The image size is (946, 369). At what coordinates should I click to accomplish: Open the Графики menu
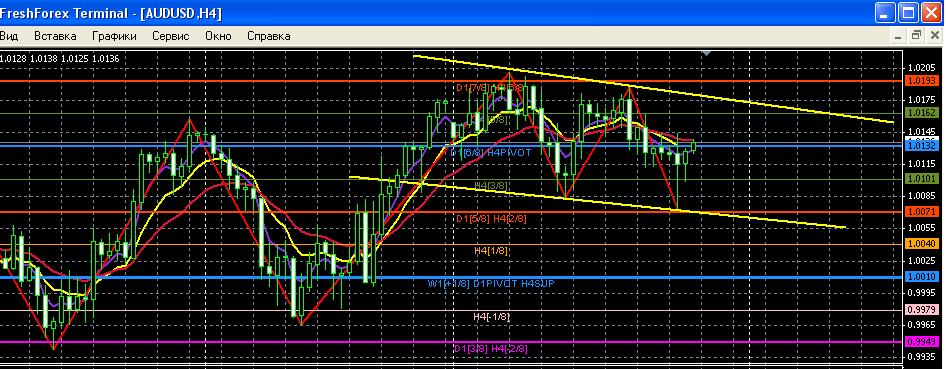[114, 36]
